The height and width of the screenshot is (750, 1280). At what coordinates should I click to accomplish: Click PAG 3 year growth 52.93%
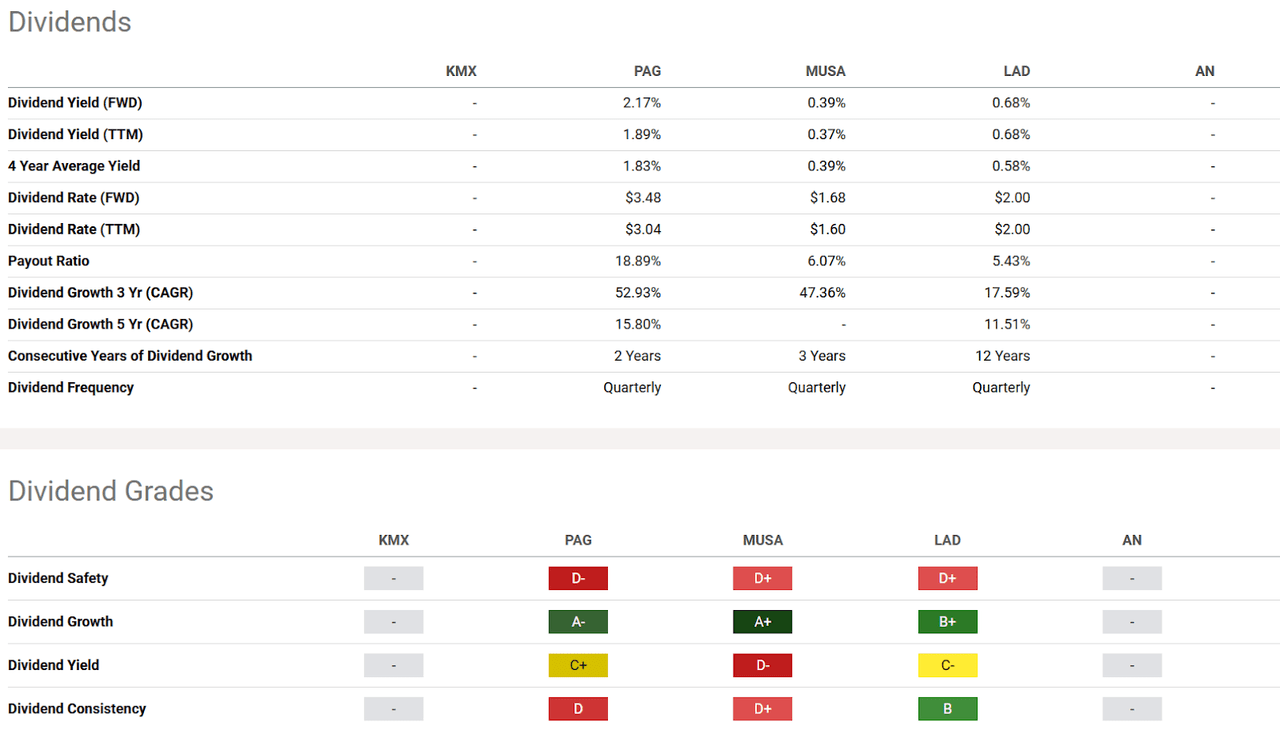click(637, 293)
